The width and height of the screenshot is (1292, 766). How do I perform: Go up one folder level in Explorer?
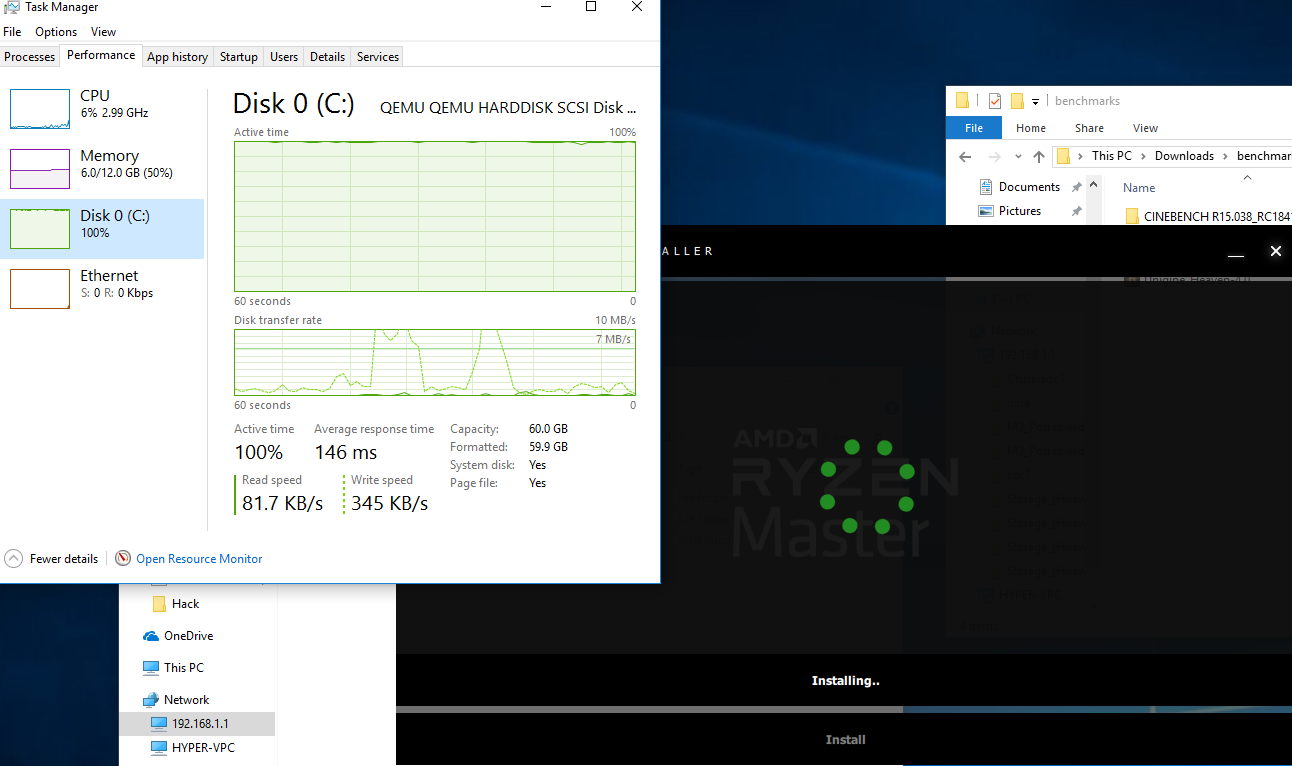click(x=1039, y=156)
